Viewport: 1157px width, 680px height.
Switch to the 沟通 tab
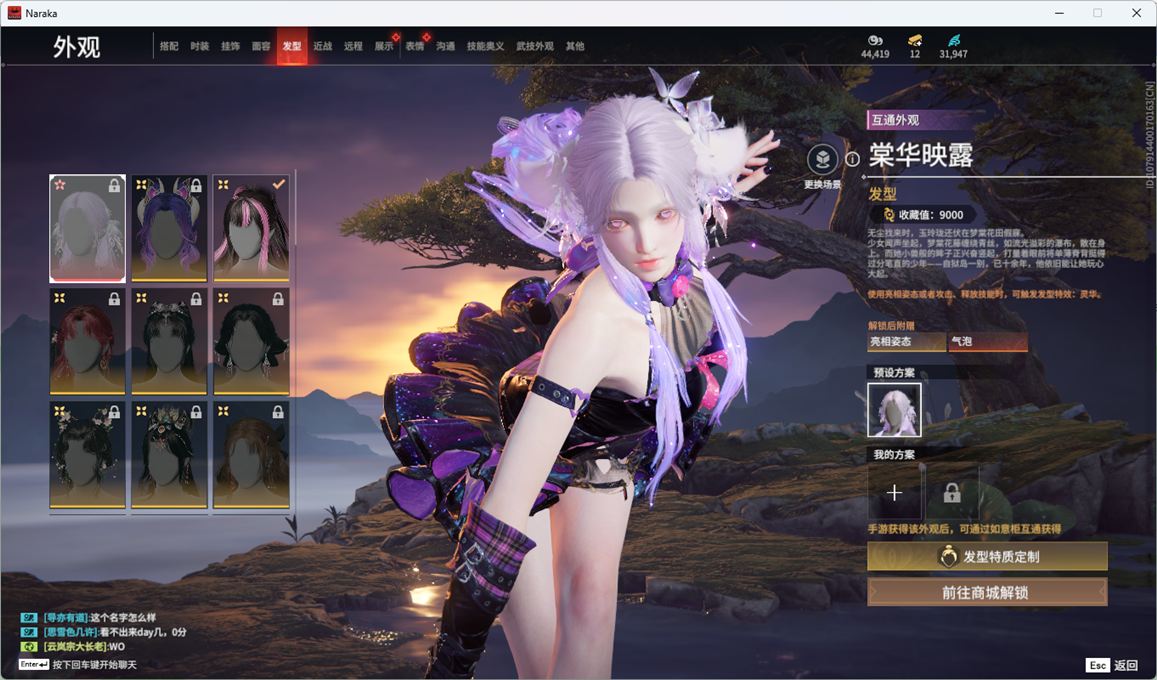445,46
